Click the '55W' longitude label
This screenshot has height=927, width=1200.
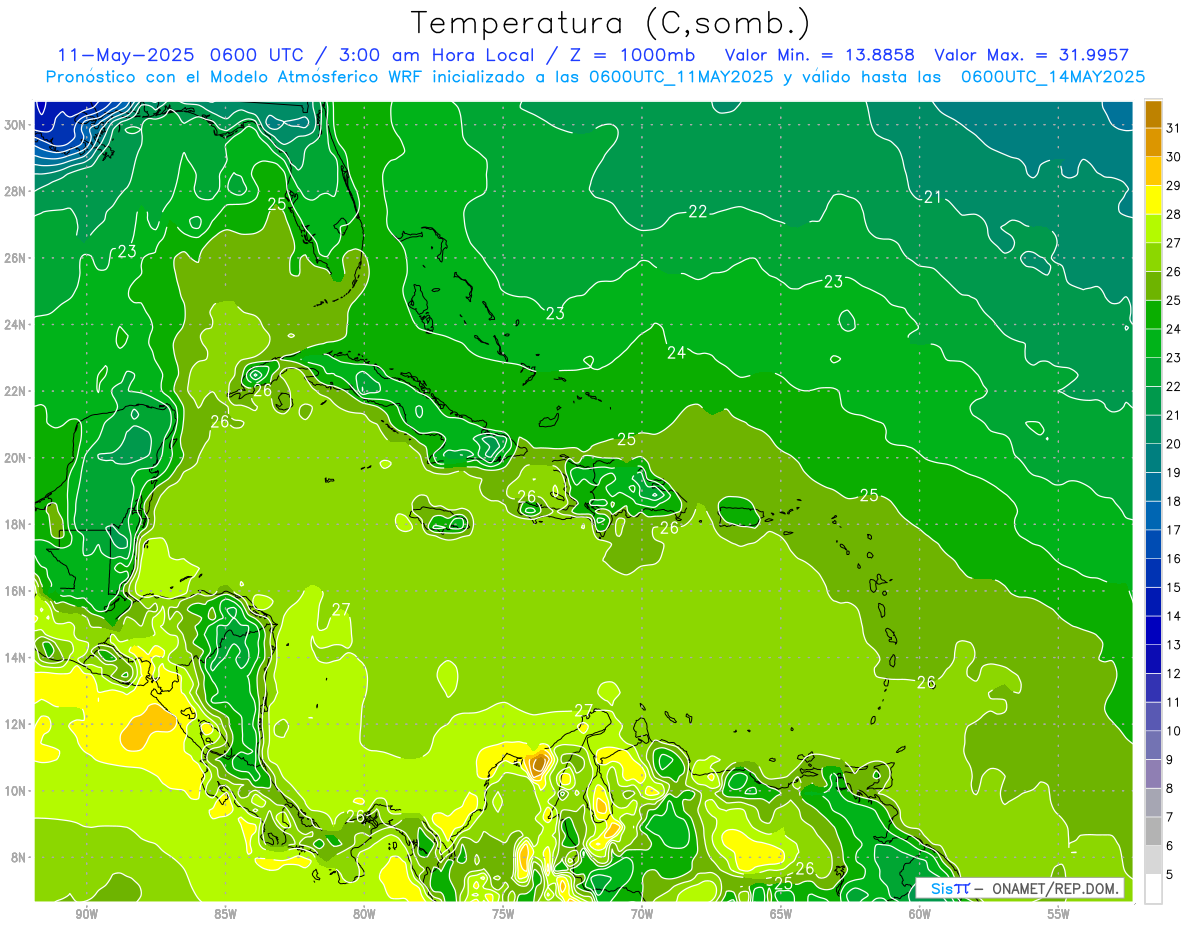coord(1059,914)
